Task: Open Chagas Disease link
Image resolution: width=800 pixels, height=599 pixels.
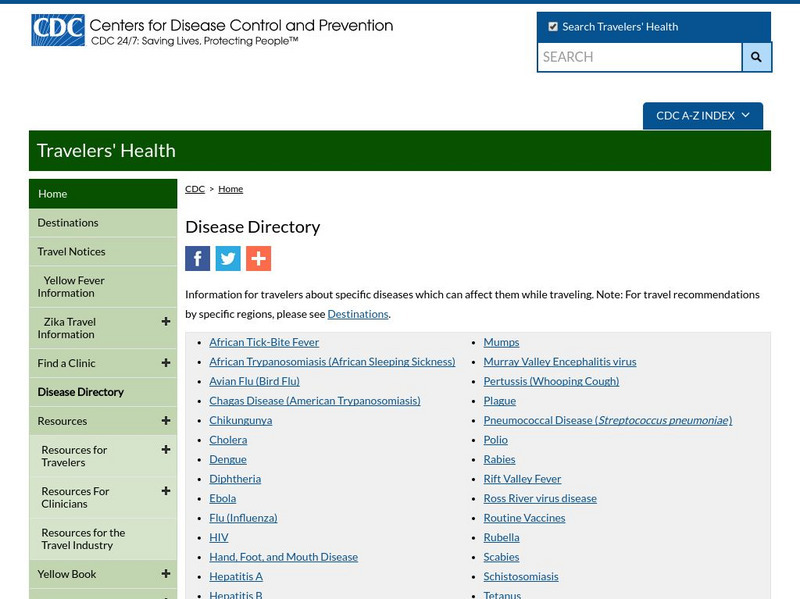Action: click(315, 401)
